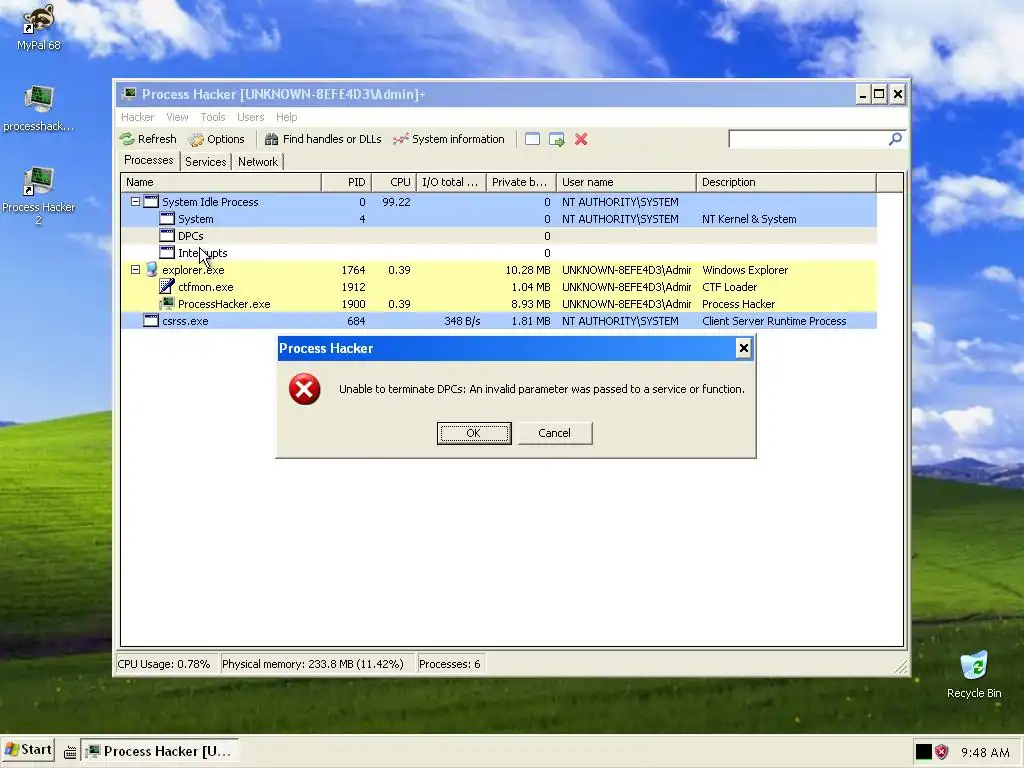Open the Hacker menu
The image size is (1024, 768).
138,117
